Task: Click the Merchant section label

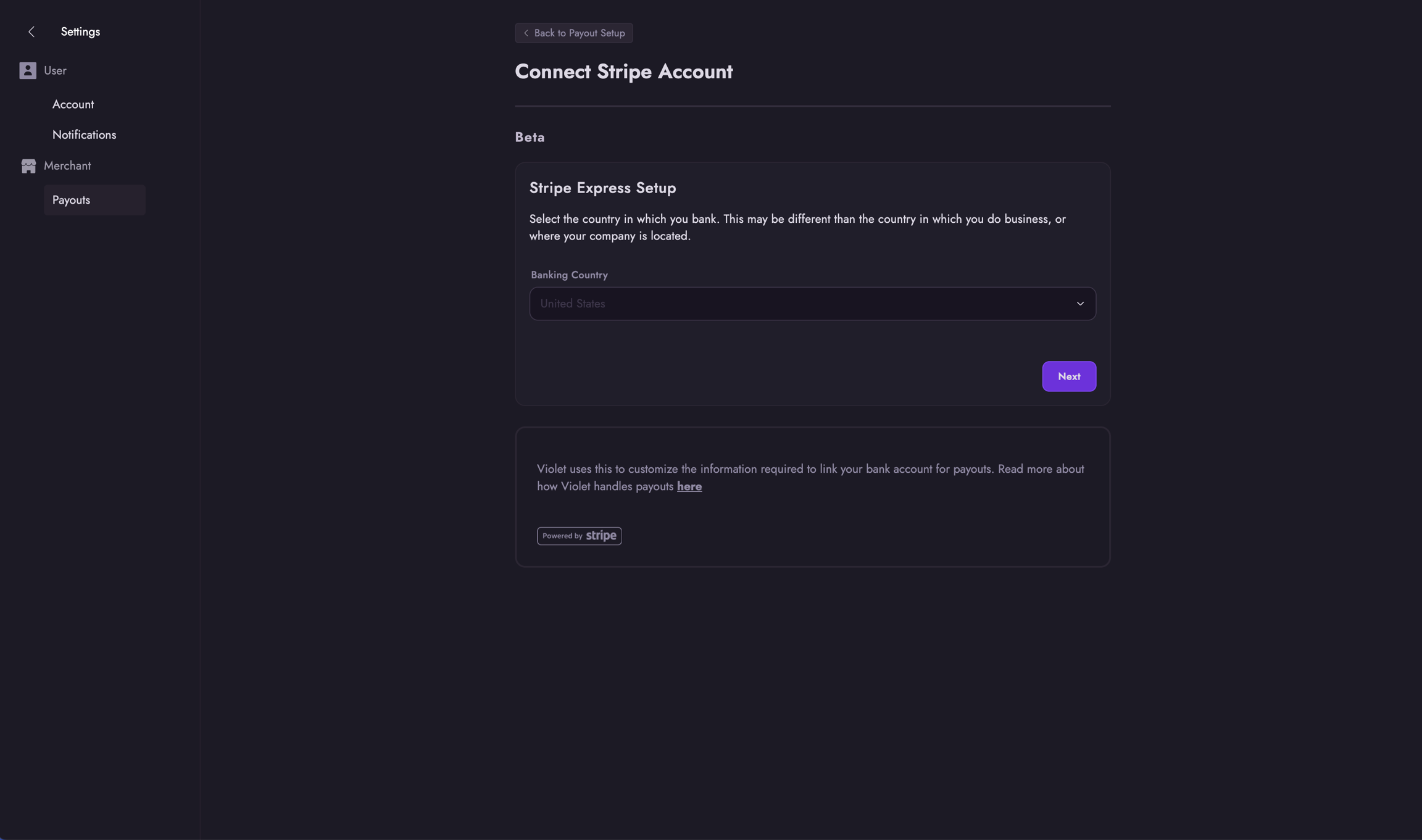Action: [x=67, y=166]
